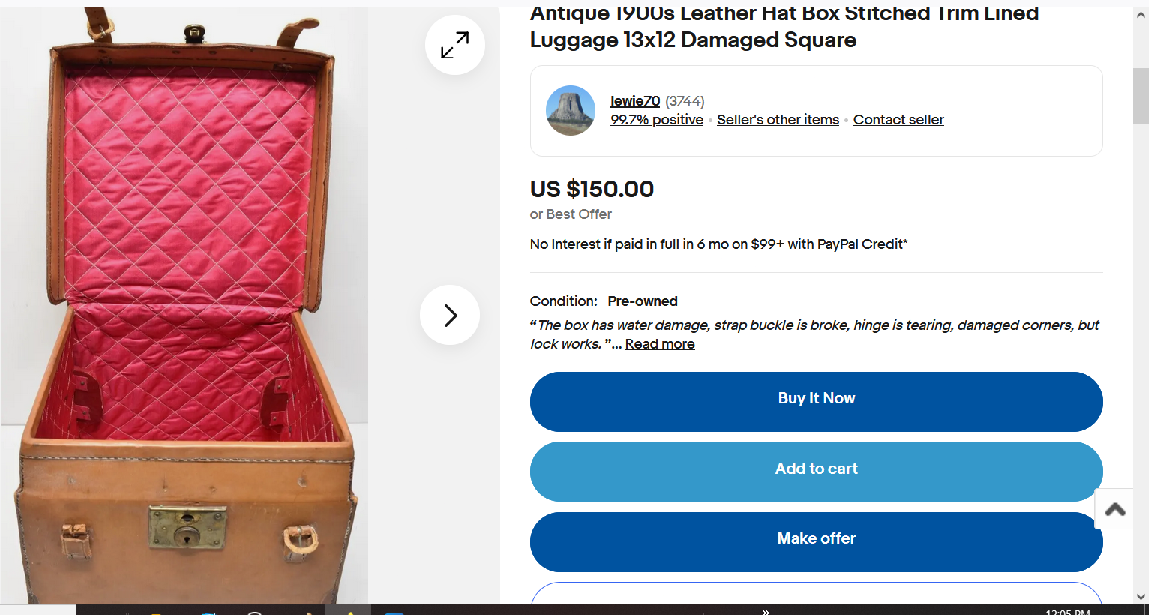Click the Contact seller link
This screenshot has width=1150, height=615.
(898, 120)
